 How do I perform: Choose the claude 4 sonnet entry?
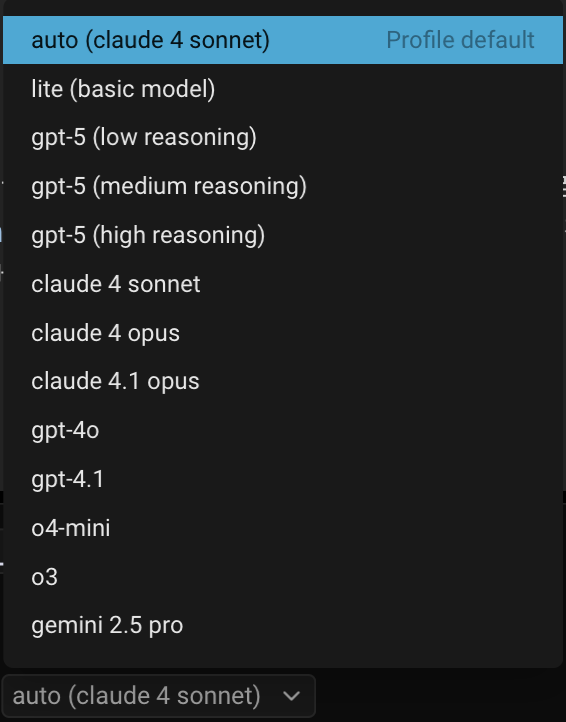tap(283, 284)
